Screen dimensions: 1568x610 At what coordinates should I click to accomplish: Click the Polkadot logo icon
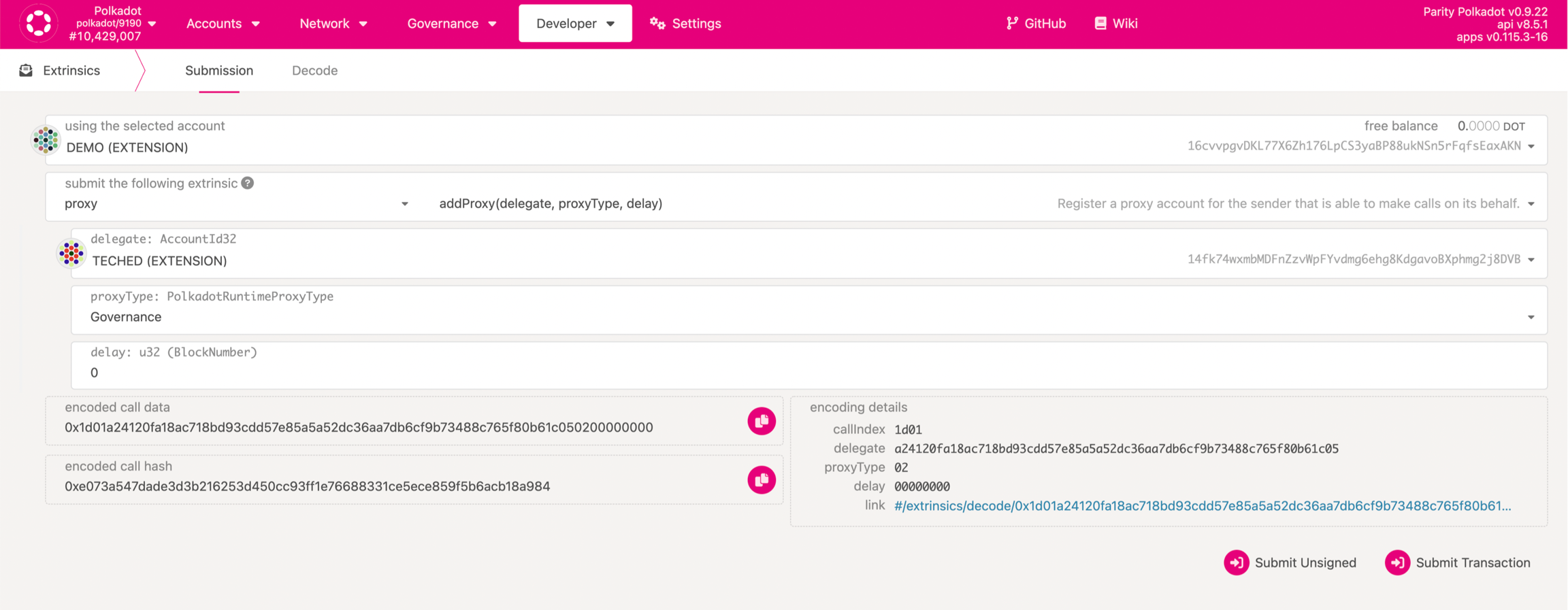(38, 23)
